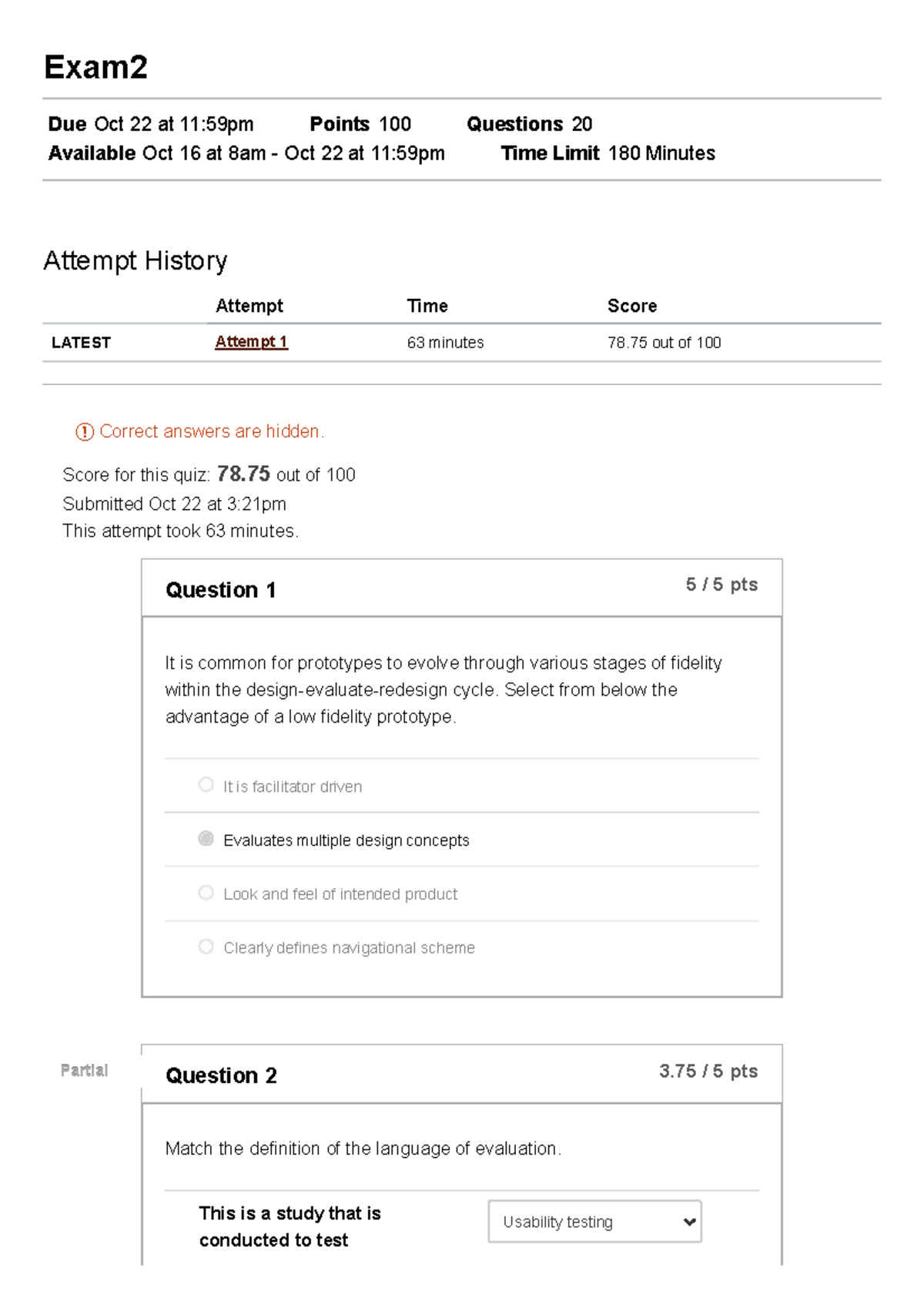
Task: Click the '5 / 5 pts' score on Question 1
Action: coord(721,585)
